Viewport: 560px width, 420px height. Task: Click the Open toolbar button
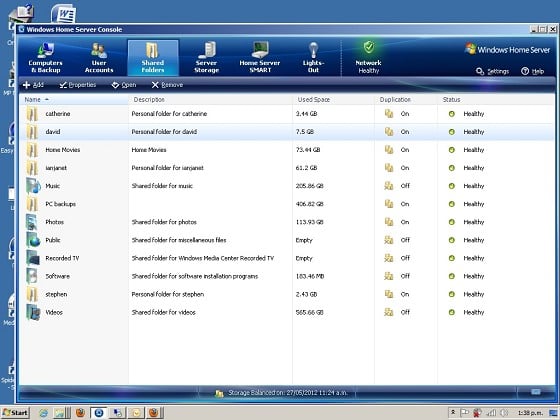coord(124,85)
